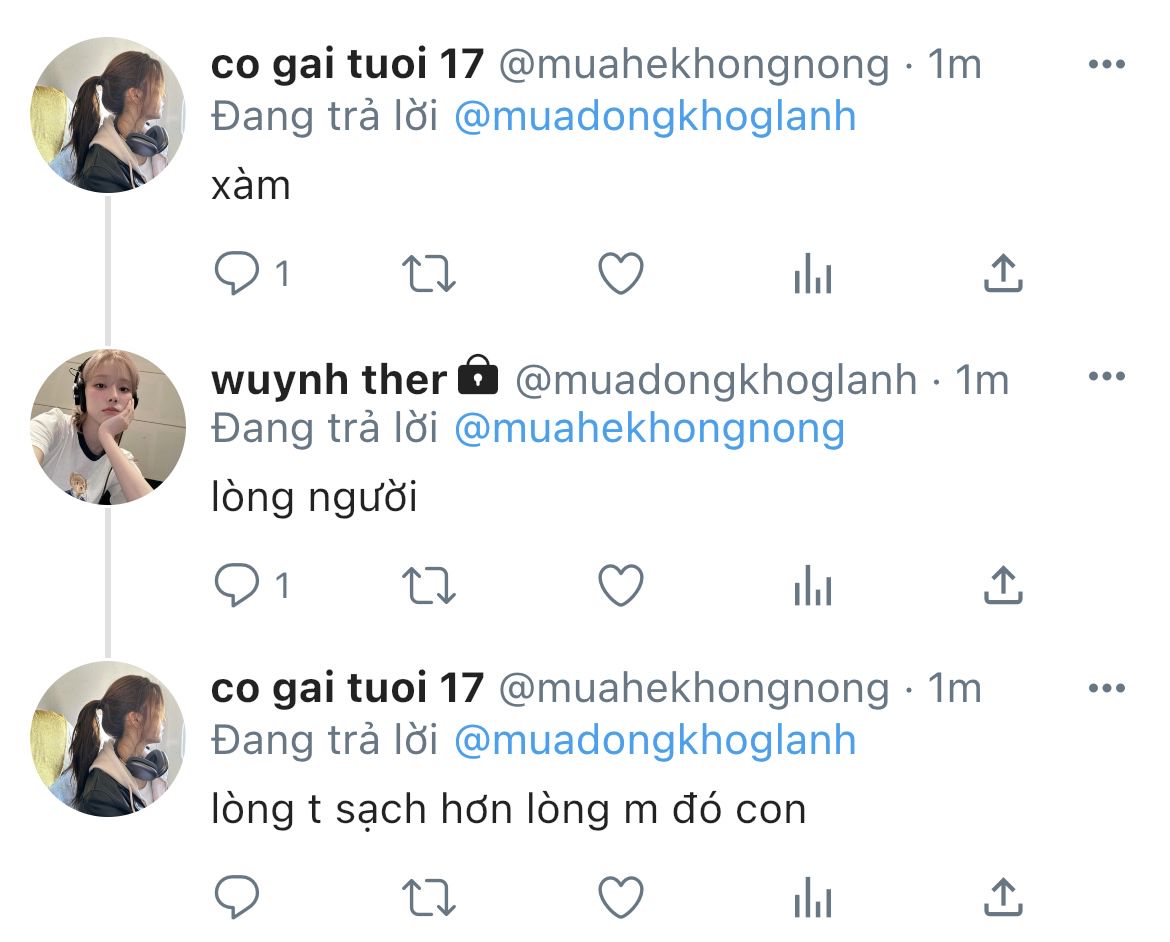
Task: Open @muahekhongnong mention in wuynh ther's reply
Action: [649, 429]
